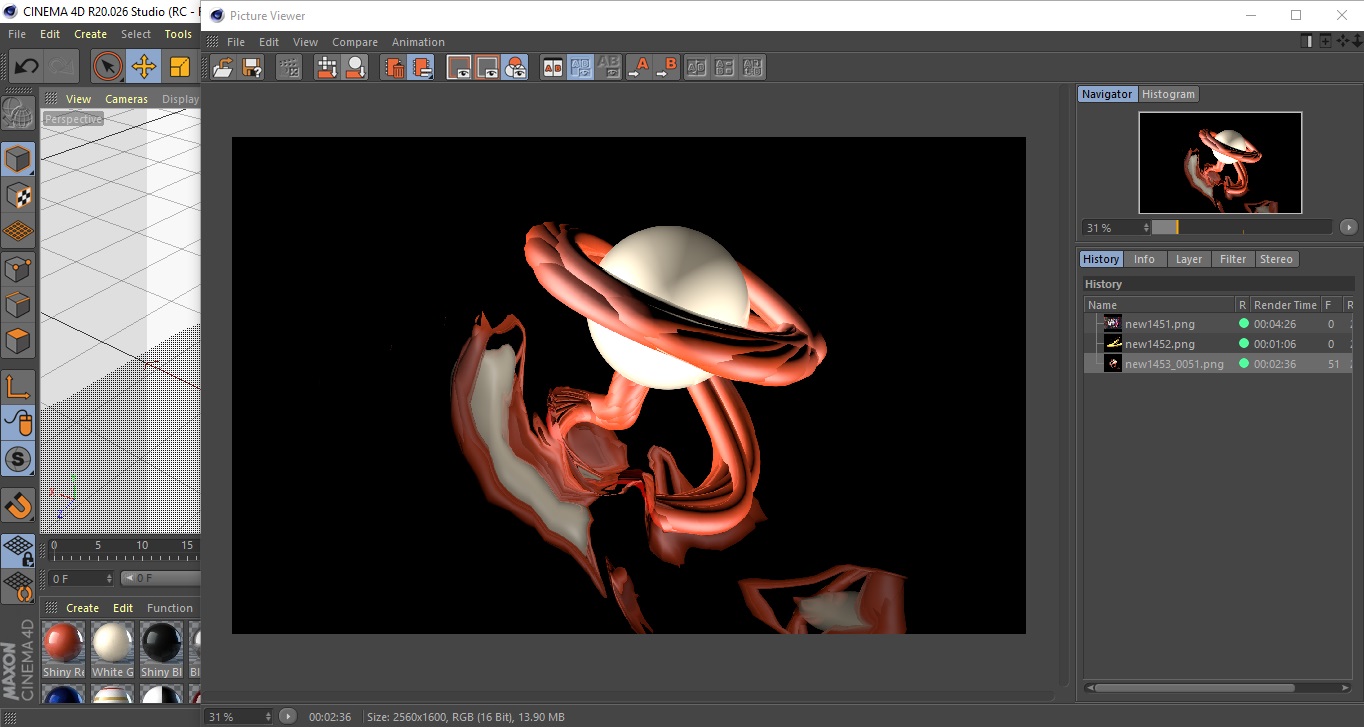1364x727 pixels.
Task: Click the Open image folder icon
Action: tap(223, 67)
